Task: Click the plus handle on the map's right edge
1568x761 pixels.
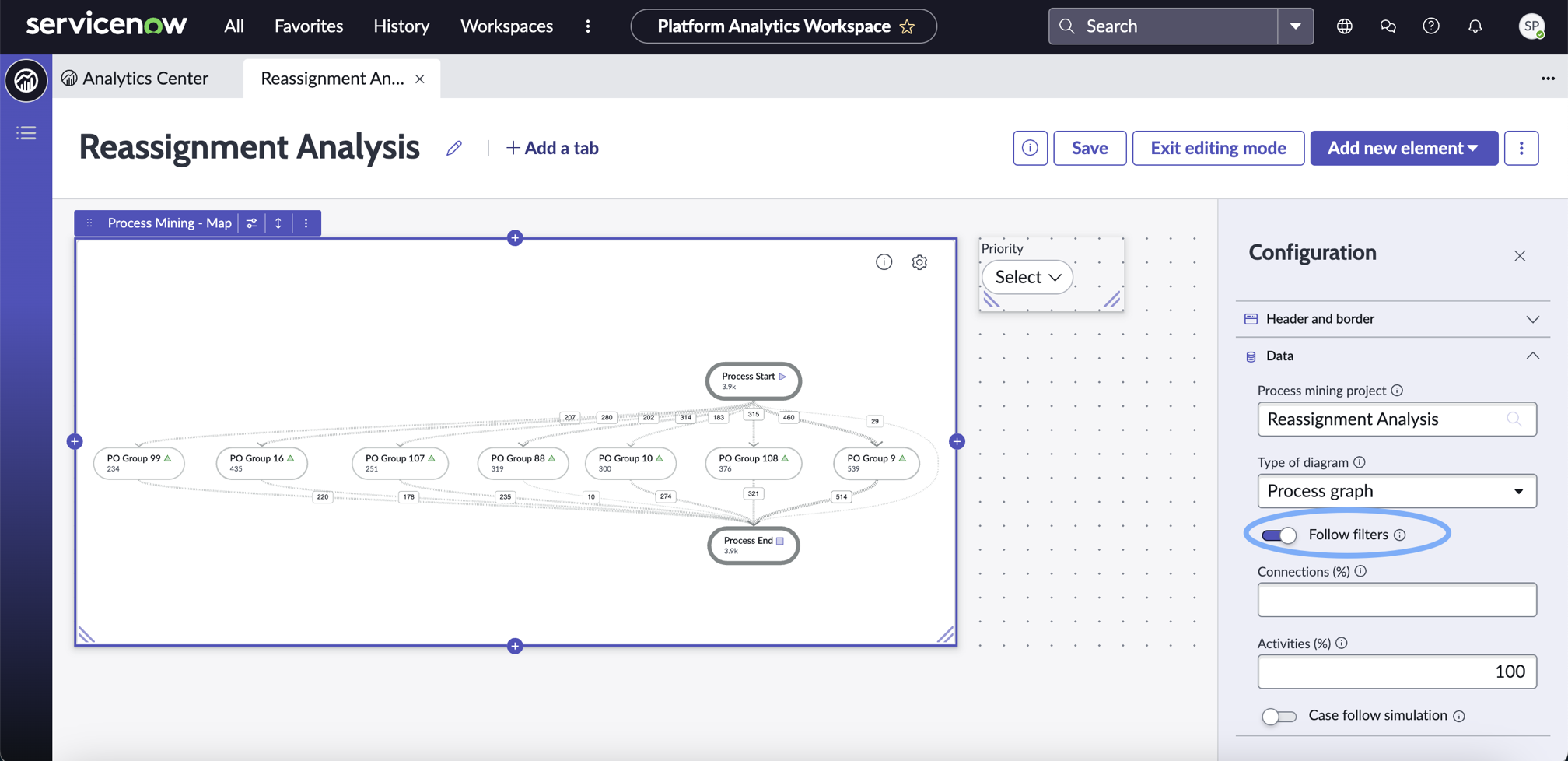Action: coord(957,442)
